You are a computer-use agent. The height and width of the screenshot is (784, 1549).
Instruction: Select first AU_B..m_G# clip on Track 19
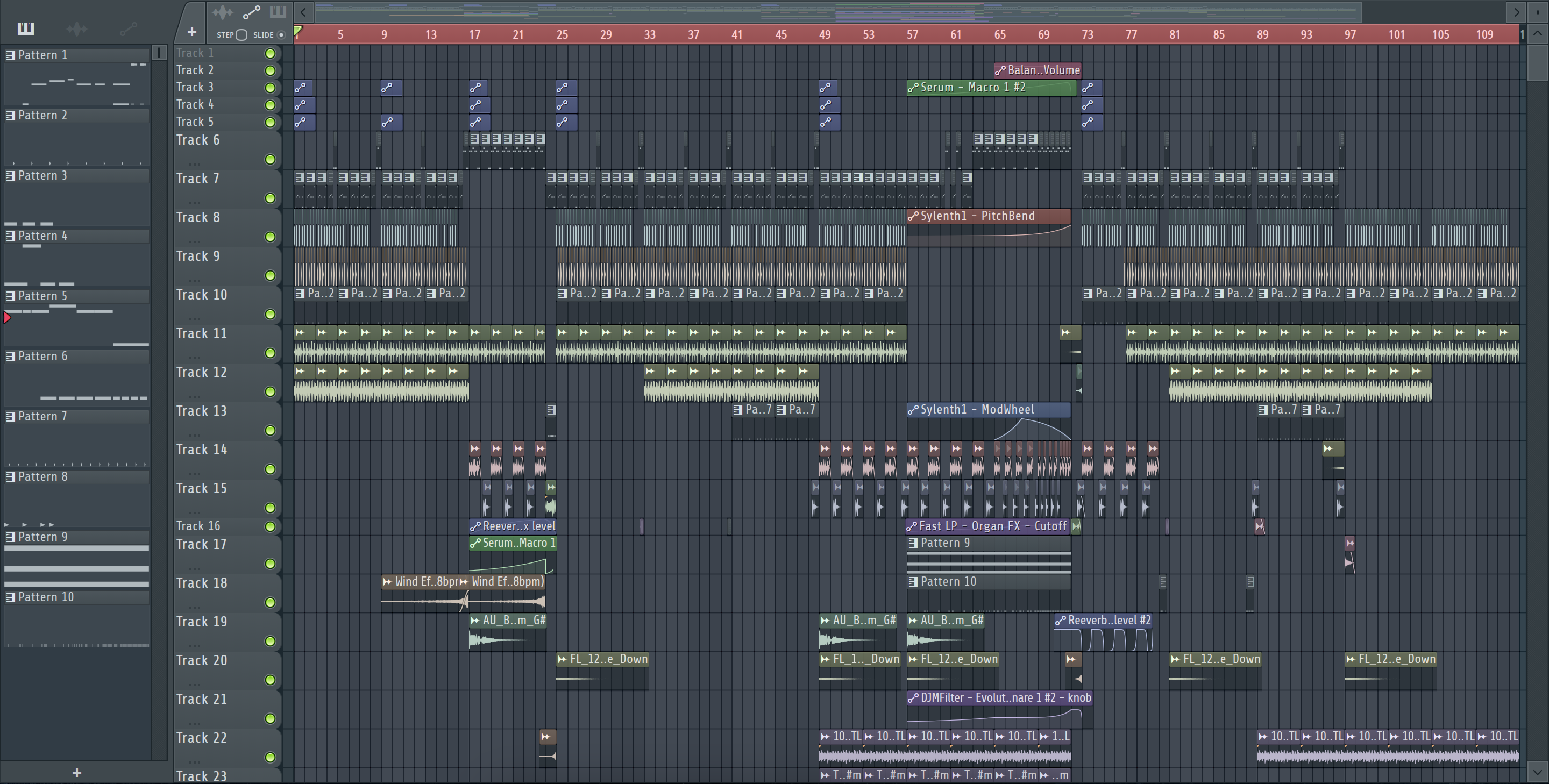pos(508,631)
